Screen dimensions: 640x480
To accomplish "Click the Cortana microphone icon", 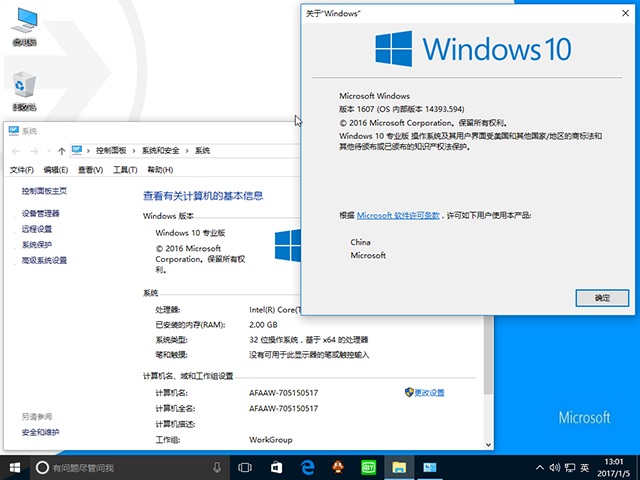I will 217,467.
